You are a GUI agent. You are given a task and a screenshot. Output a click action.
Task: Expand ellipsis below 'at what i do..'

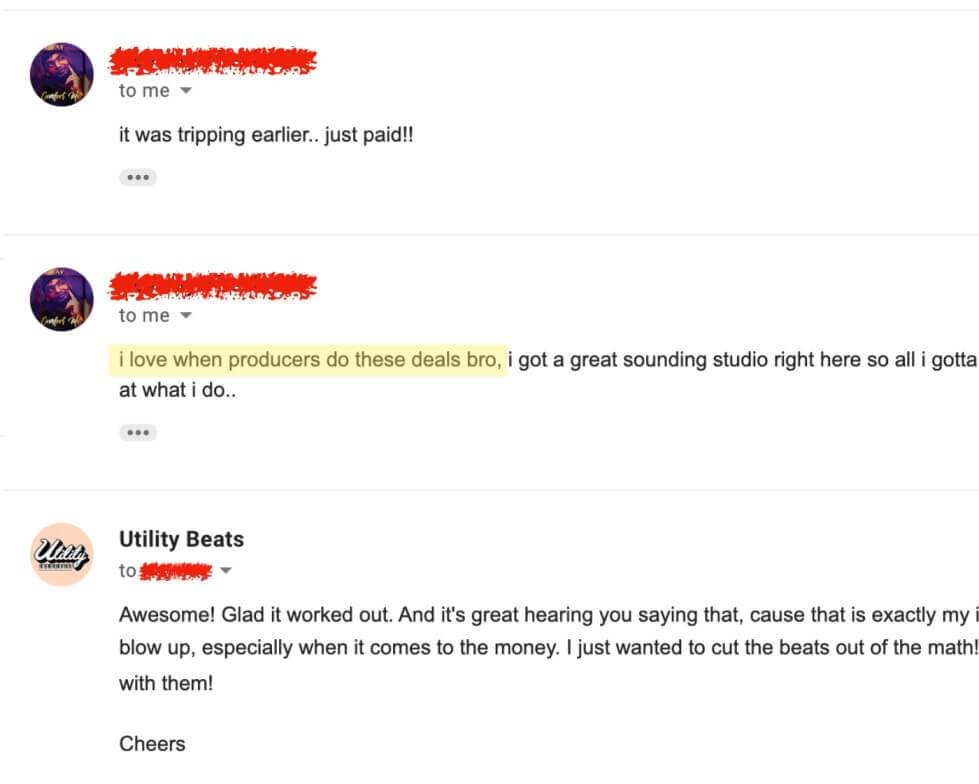(138, 433)
